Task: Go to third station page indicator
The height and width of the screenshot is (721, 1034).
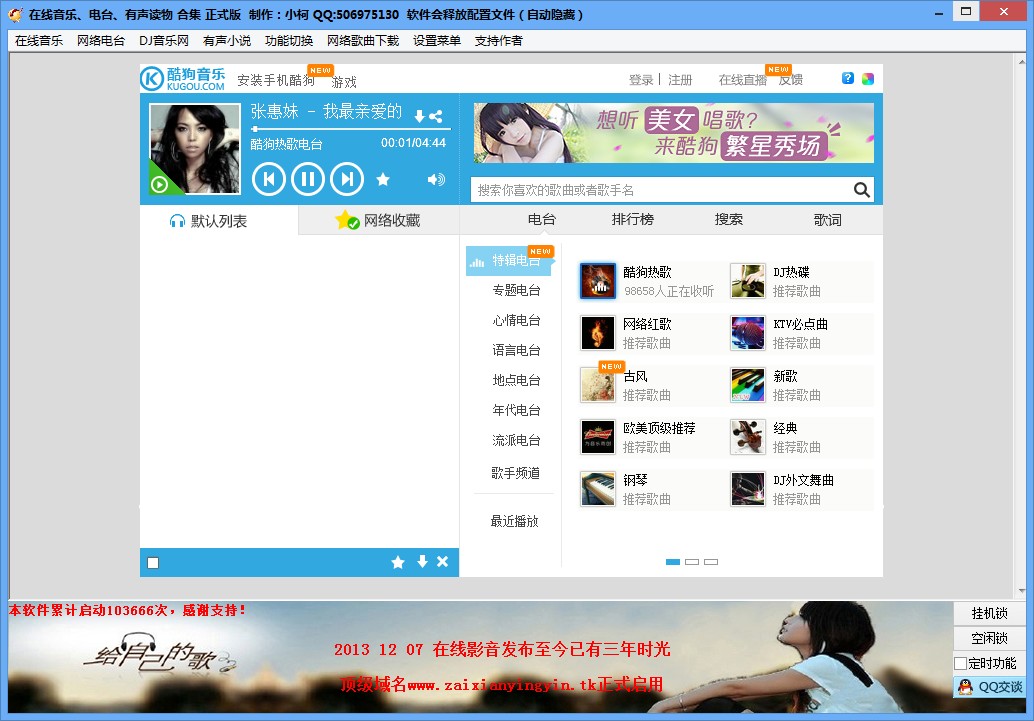Action: (711, 562)
